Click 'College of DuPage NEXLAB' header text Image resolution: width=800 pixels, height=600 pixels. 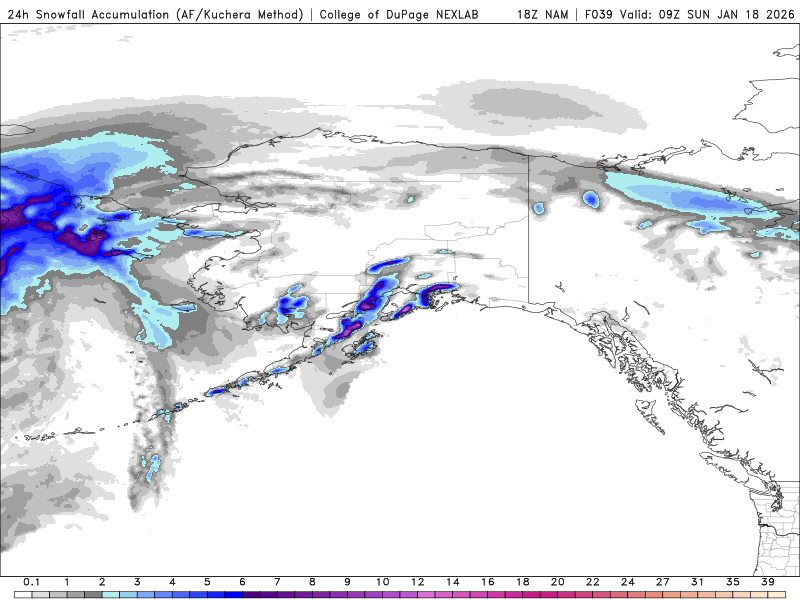pos(399,14)
